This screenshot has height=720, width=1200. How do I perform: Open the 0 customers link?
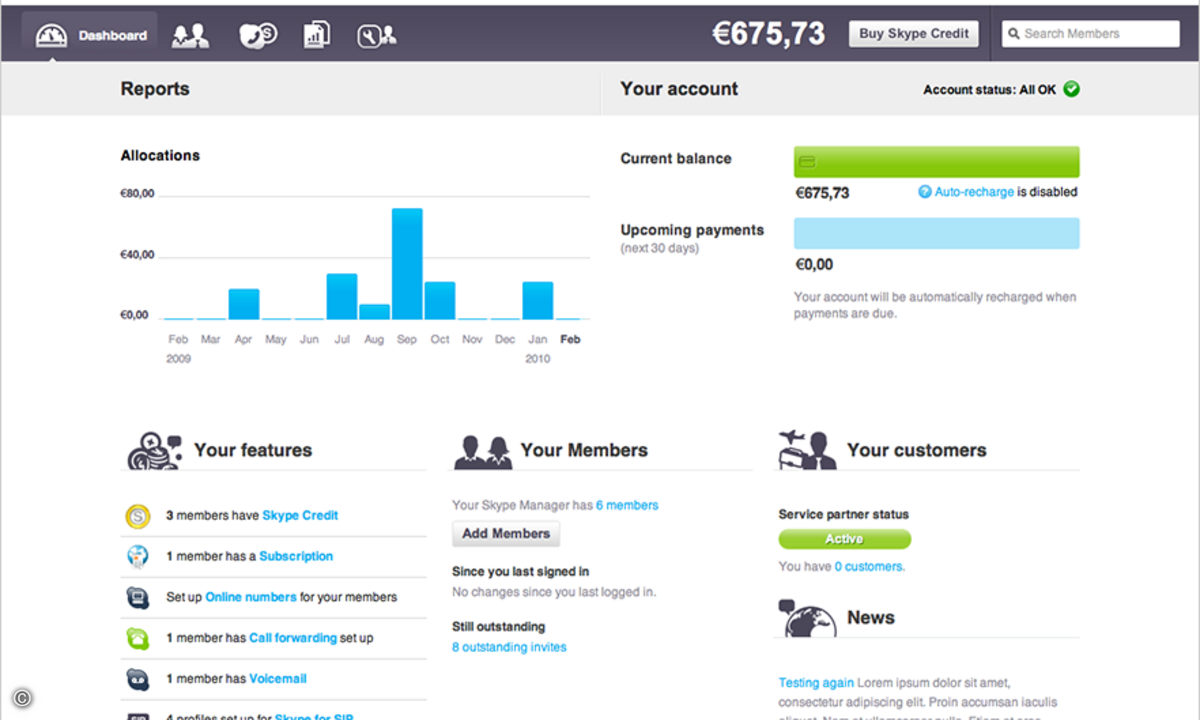click(x=869, y=566)
